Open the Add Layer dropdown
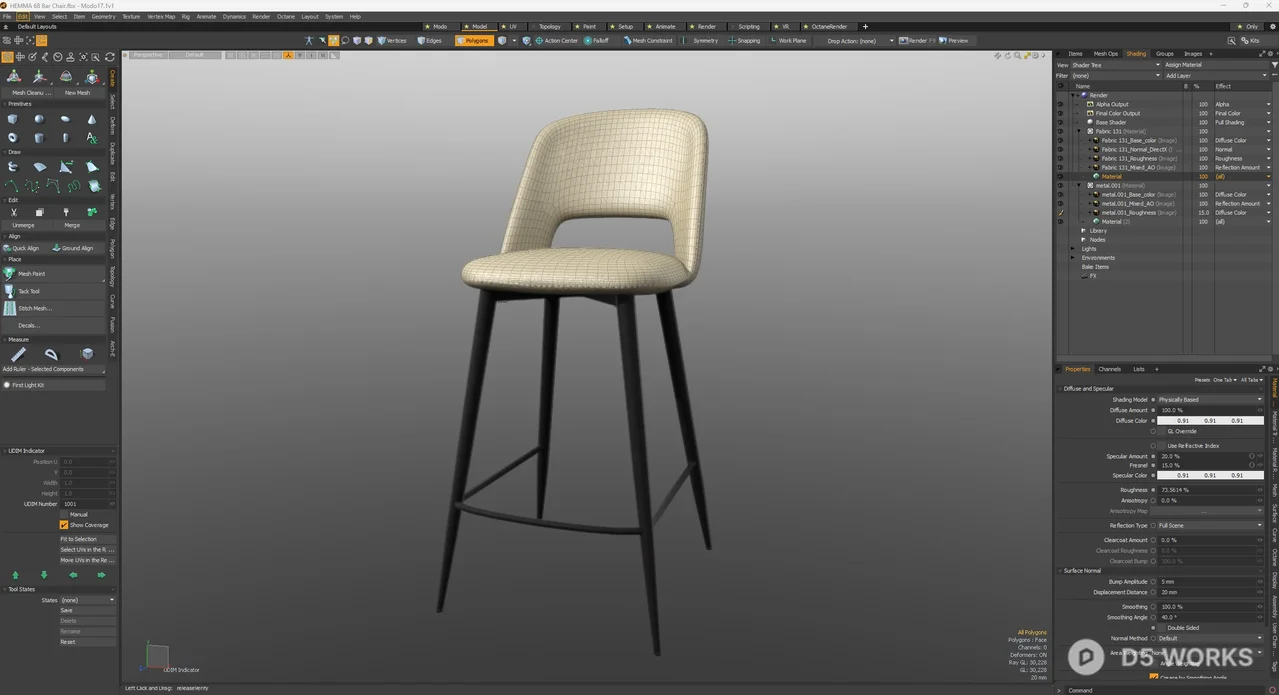This screenshot has height=695, width=1279. click(1216, 75)
